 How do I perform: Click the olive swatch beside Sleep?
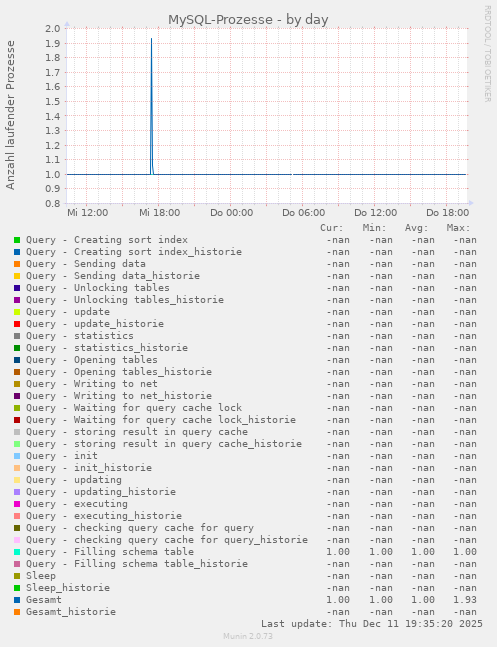tap(17, 576)
